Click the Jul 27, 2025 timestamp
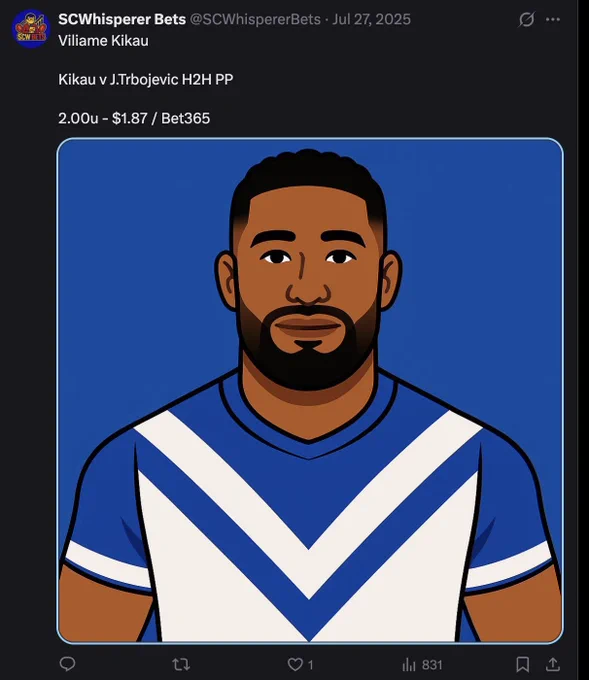The width and height of the screenshot is (589, 680). tap(371, 19)
